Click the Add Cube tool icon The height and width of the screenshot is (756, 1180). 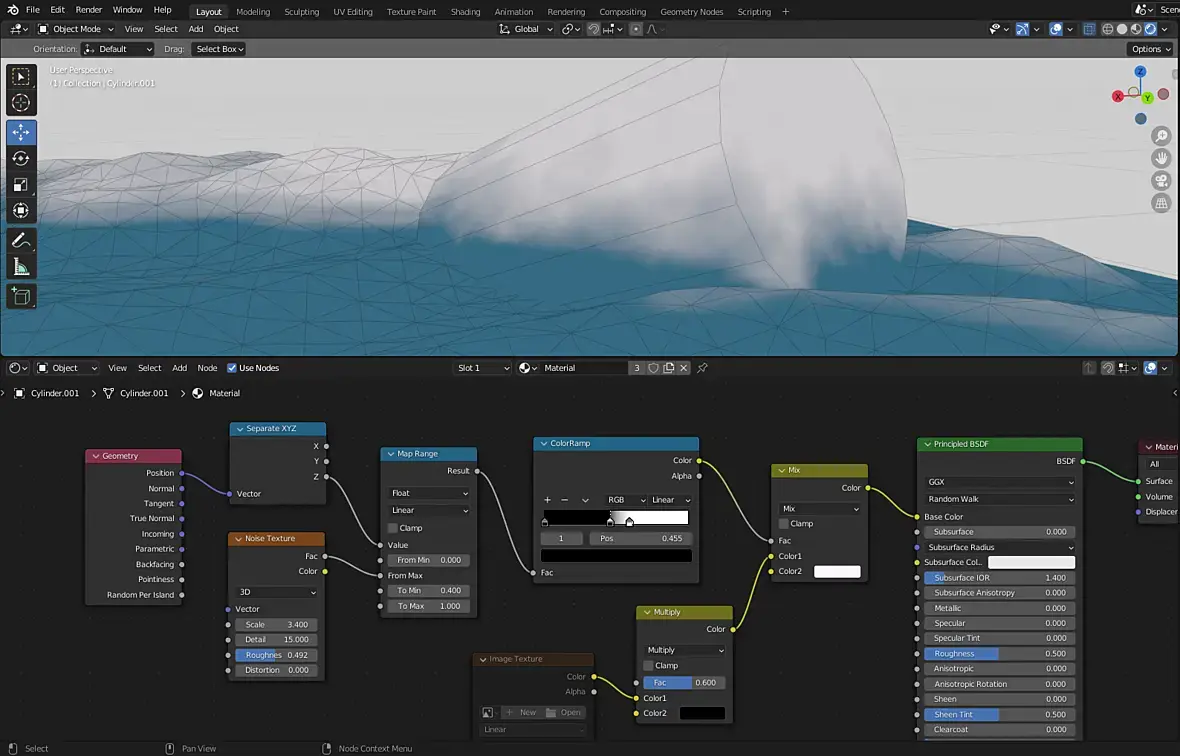[21, 296]
